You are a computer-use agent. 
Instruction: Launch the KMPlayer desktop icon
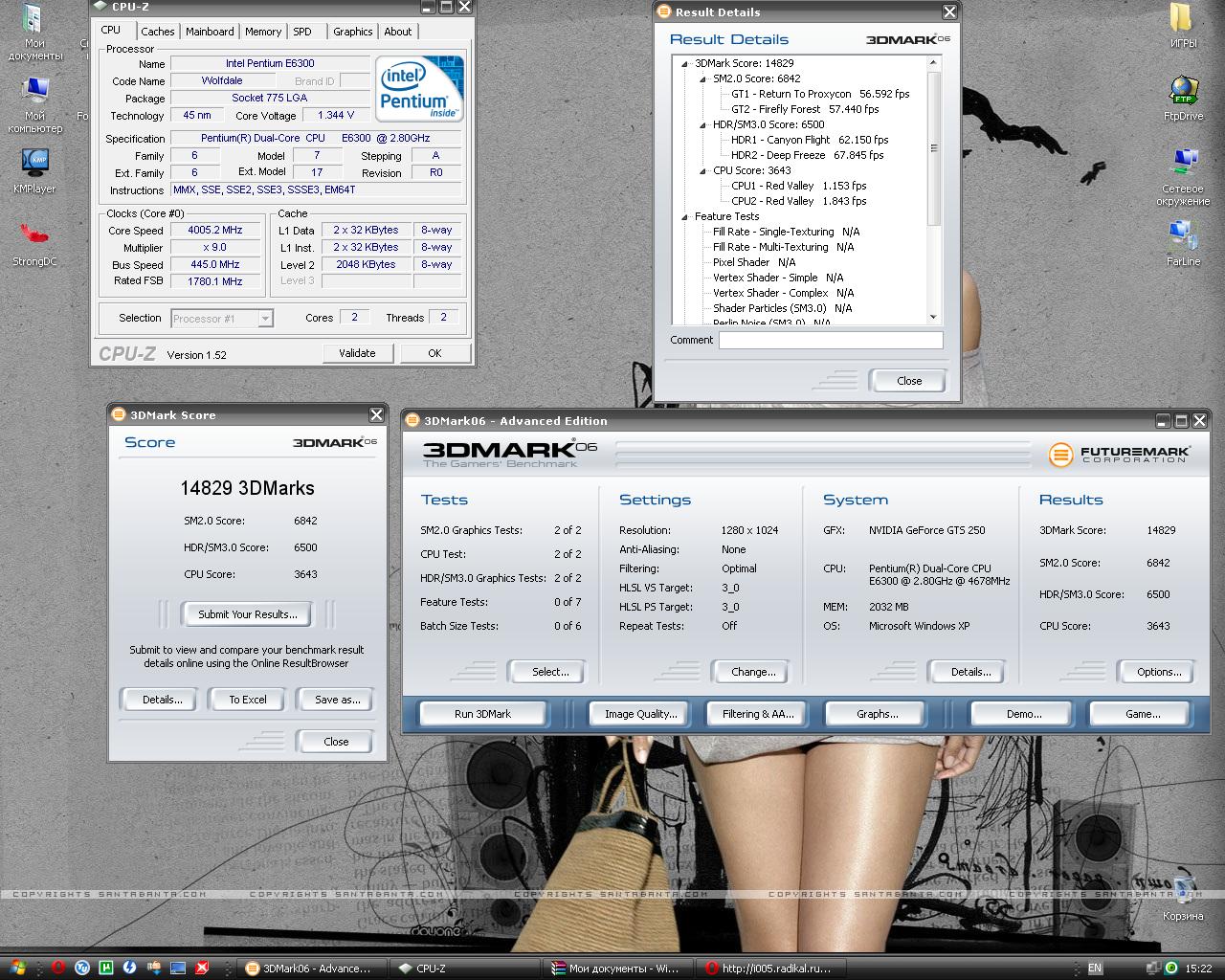pos(34,170)
